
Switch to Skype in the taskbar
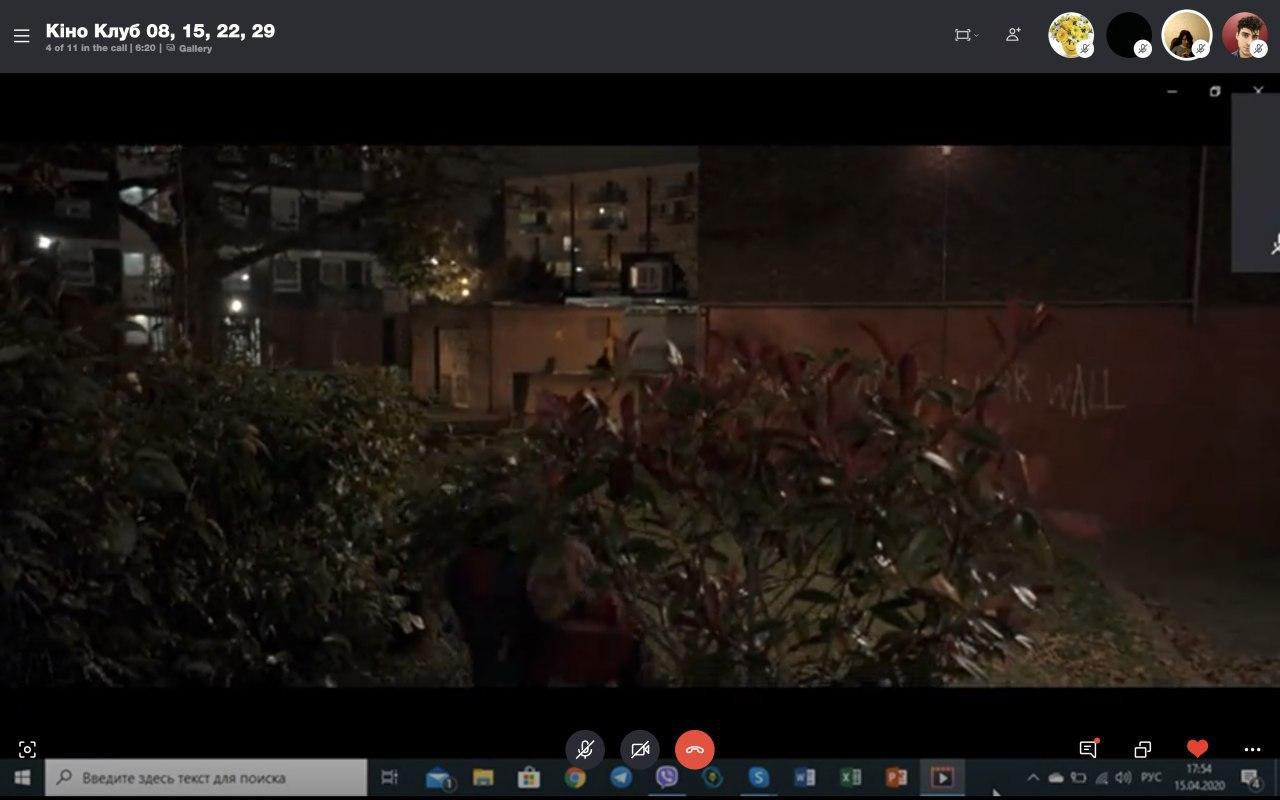(x=759, y=777)
